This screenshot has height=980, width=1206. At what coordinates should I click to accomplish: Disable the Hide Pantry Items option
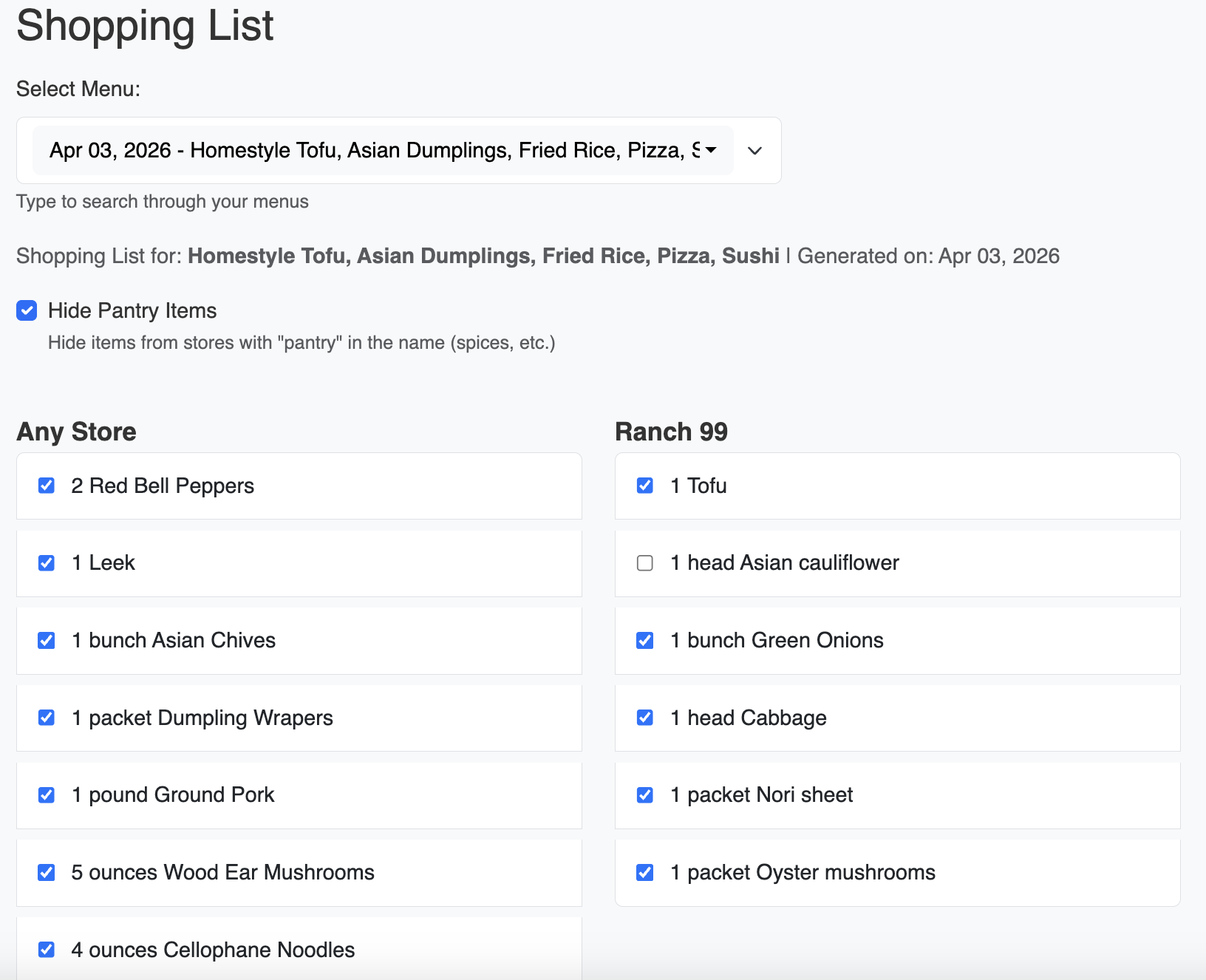point(26,310)
